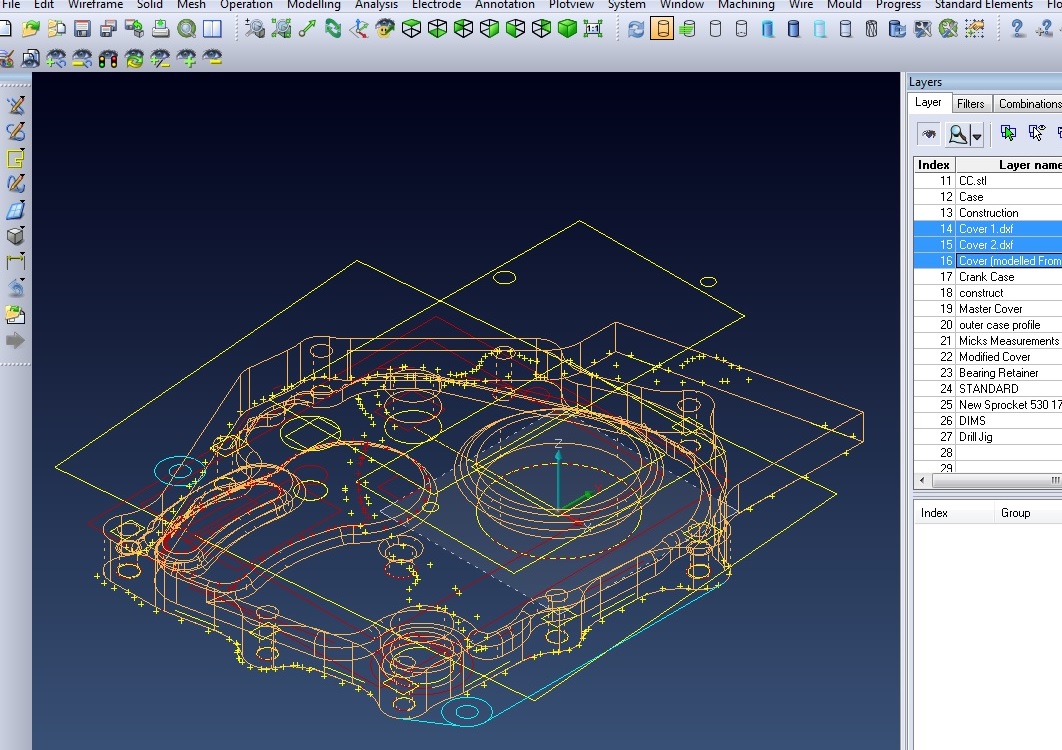This screenshot has width=1062, height=750.
Task: Open the magnifier dropdown arrow in Layers panel
Action: click(x=977, y=135)
